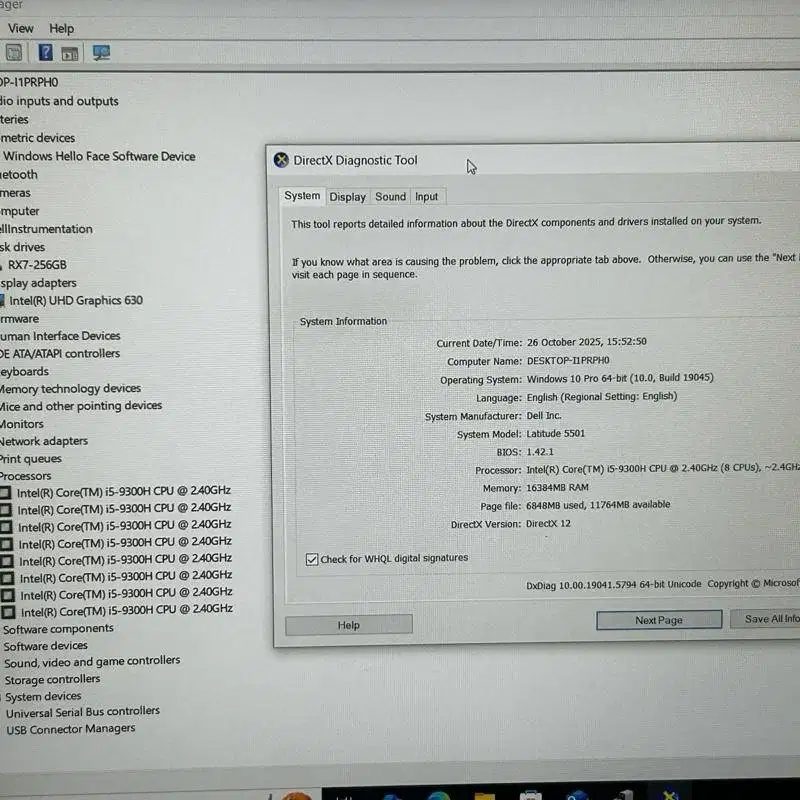Click the DirectX icon in the dialog title bar
Screen dimensions: 800x800
click(x=283, y=160)
